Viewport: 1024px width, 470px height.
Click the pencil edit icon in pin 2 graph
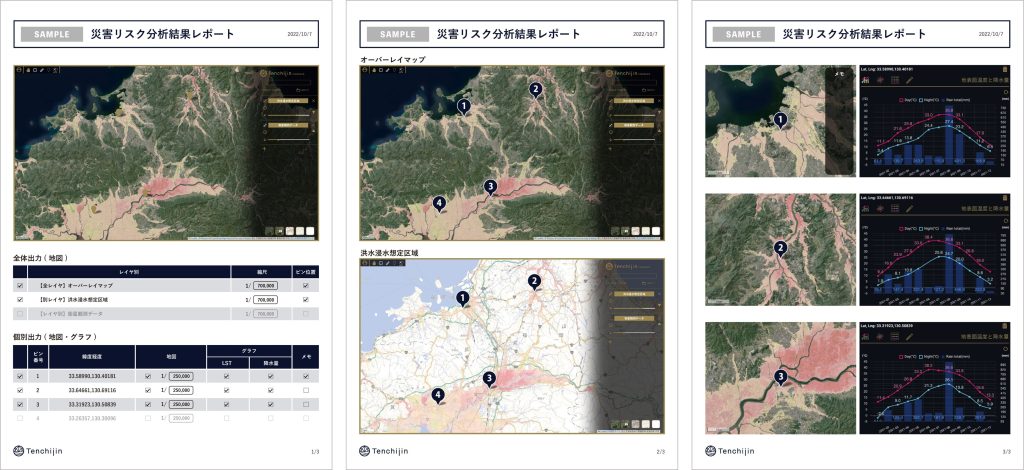click(910, 208)
